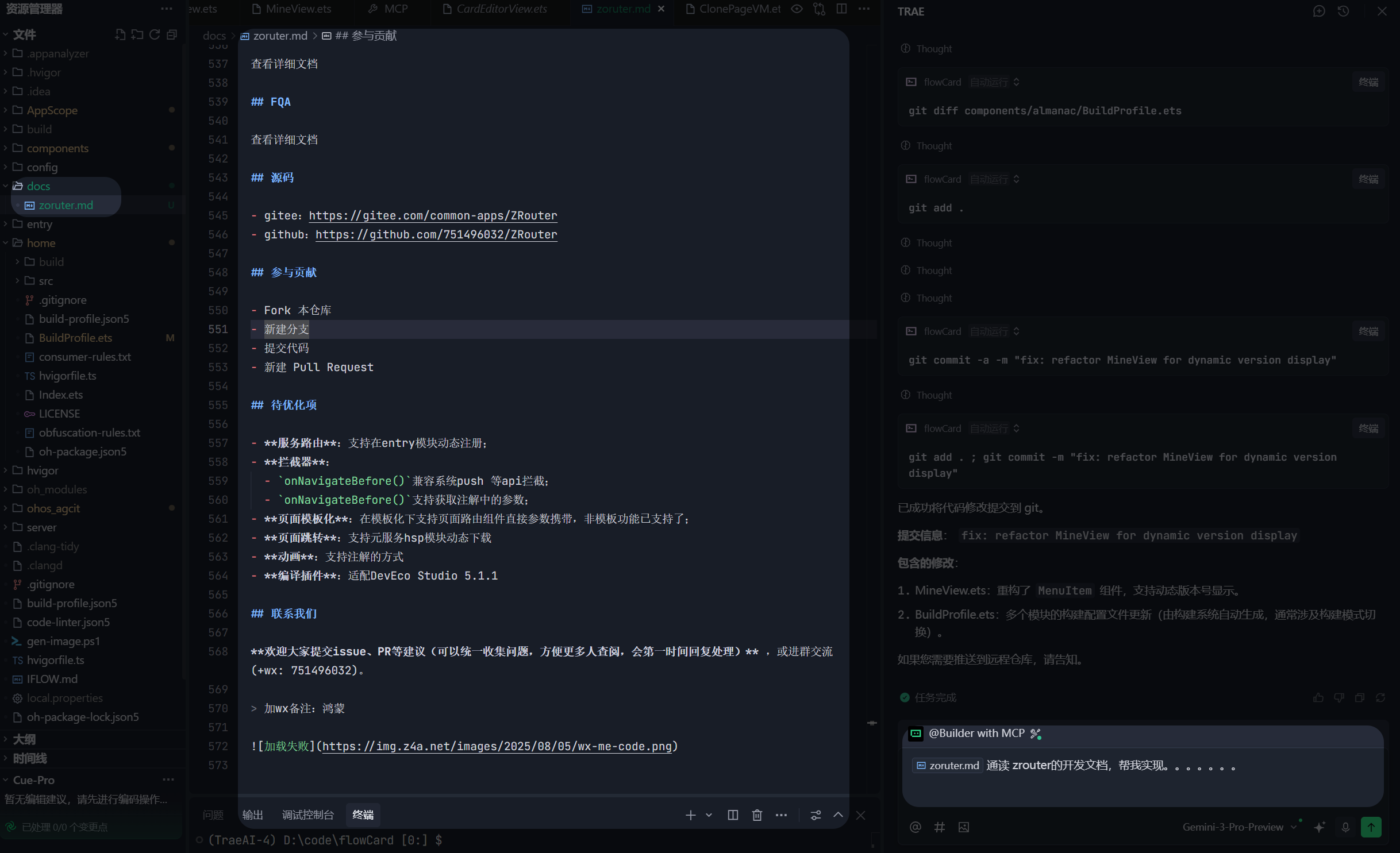This screenshot has width=1400, height=853.
Task: Give thumbs up on the completed task
Action: pos(1318,697)
